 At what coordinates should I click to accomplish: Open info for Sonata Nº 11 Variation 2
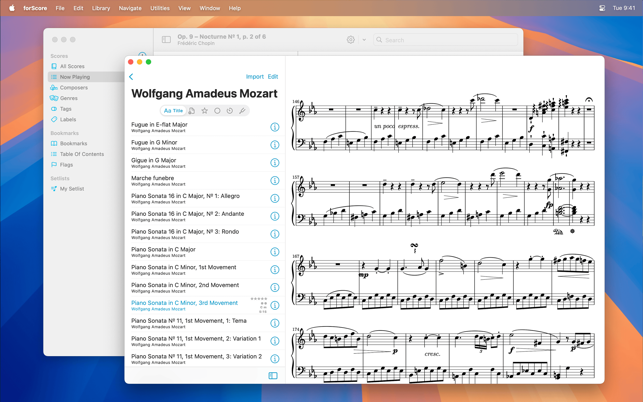275,359
